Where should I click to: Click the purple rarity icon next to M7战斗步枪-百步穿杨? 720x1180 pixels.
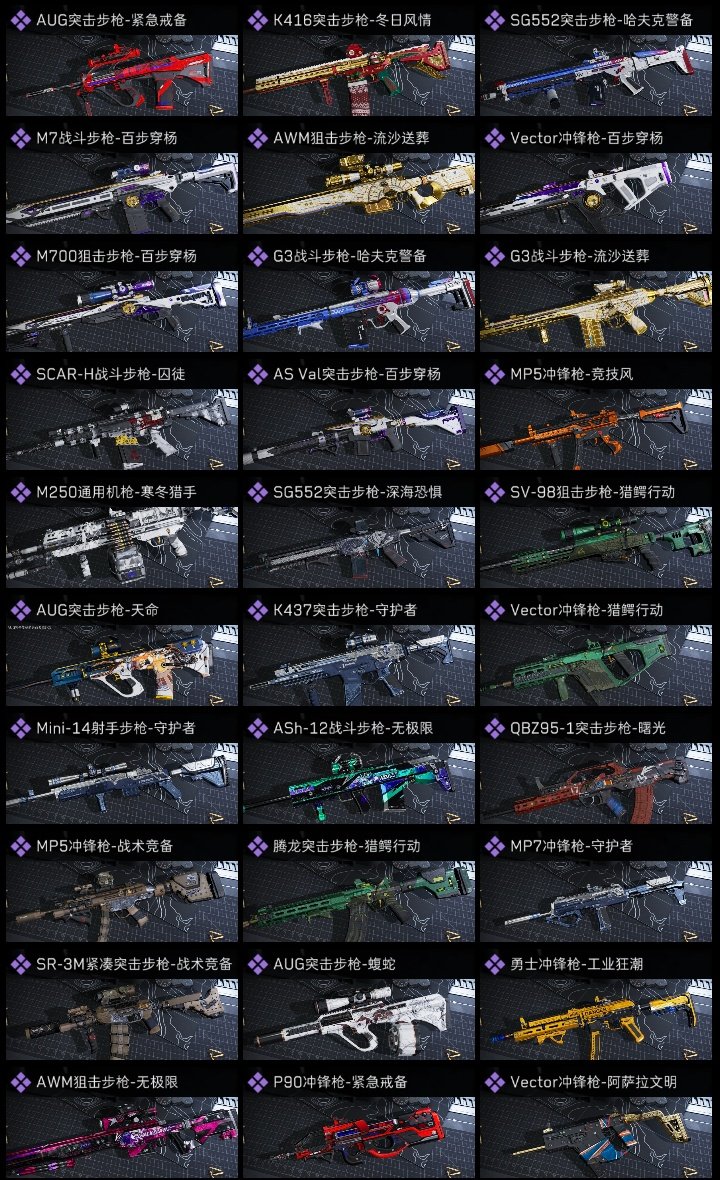(x=20, y=138)
